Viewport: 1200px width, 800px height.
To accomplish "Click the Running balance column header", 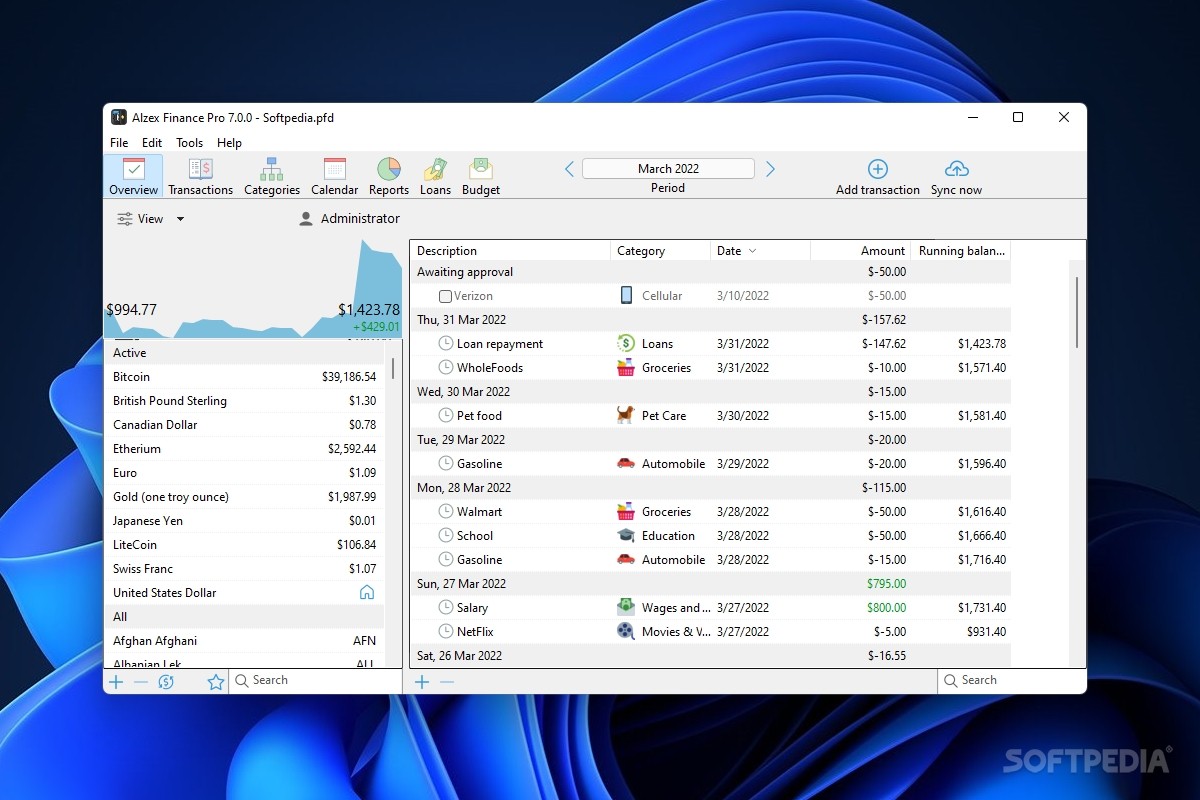I will click(x=960, y=251).
